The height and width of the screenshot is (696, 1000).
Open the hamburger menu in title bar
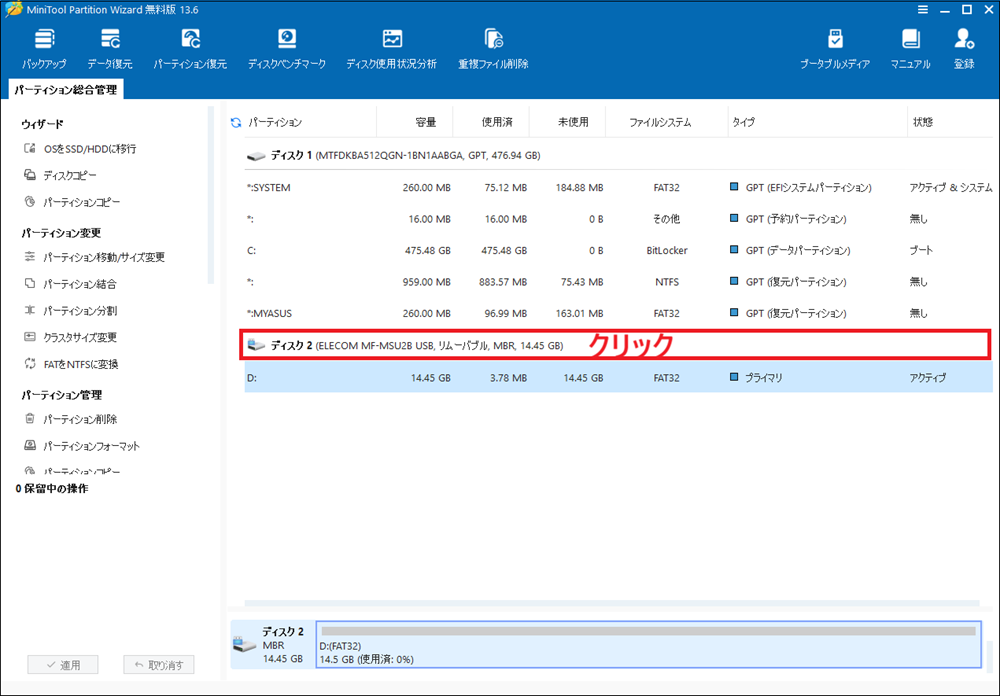pyautogui.click(x=923, y=10)
